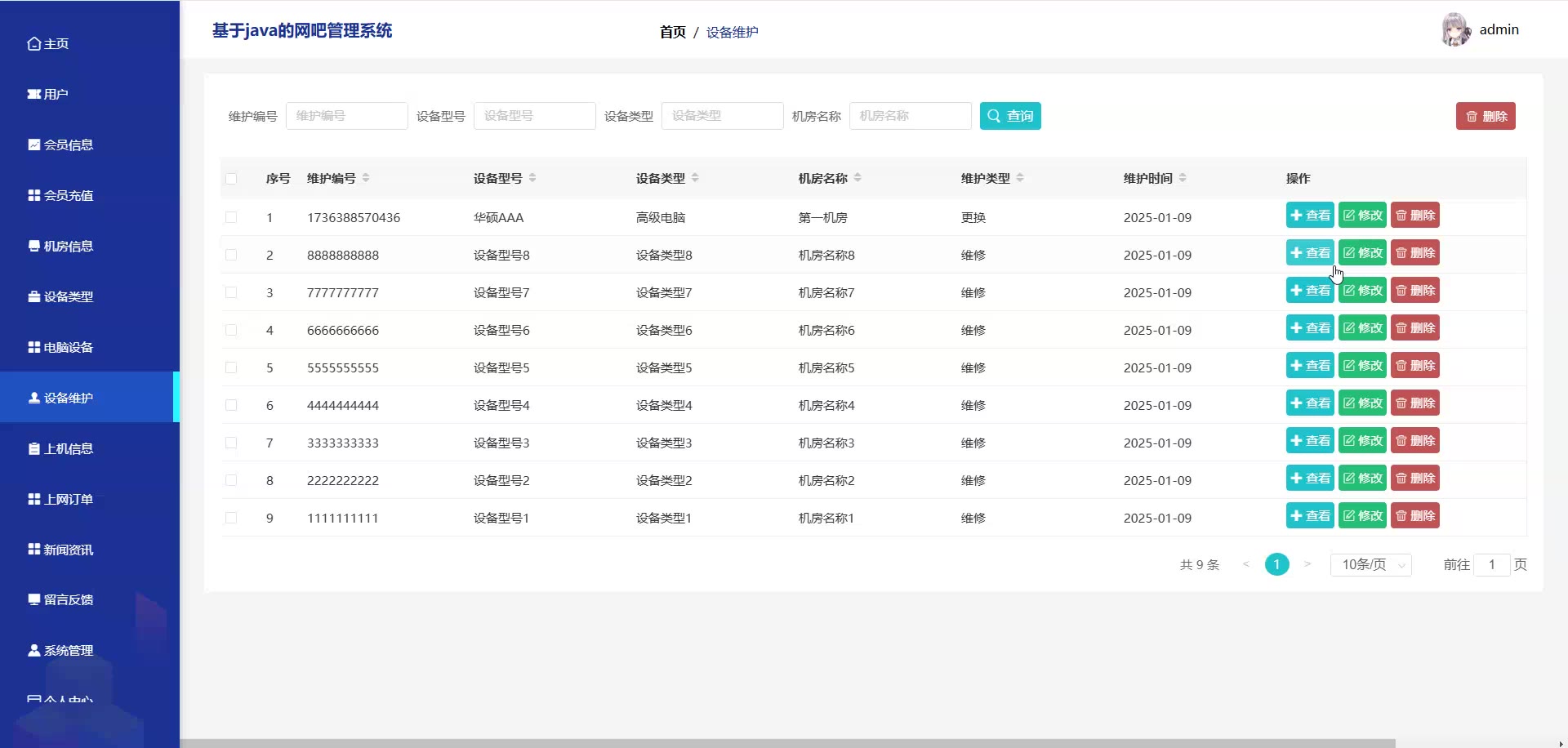Viewport: 1568px width, 748px height.
Task: Focus the 机房名称 search field
Action: [910, 116]
